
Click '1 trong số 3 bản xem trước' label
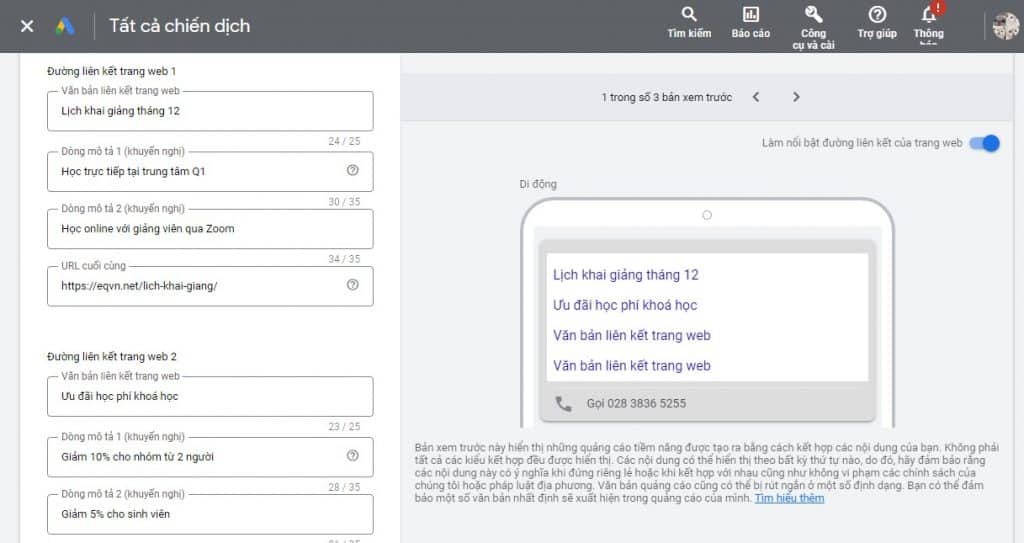pos(667,97)
